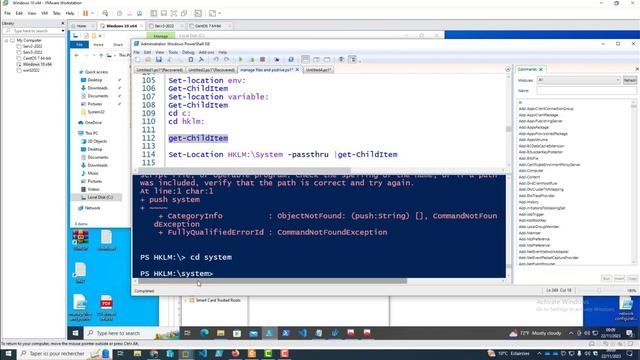Open the VMware library search dropdown arrow

point(63,31)
